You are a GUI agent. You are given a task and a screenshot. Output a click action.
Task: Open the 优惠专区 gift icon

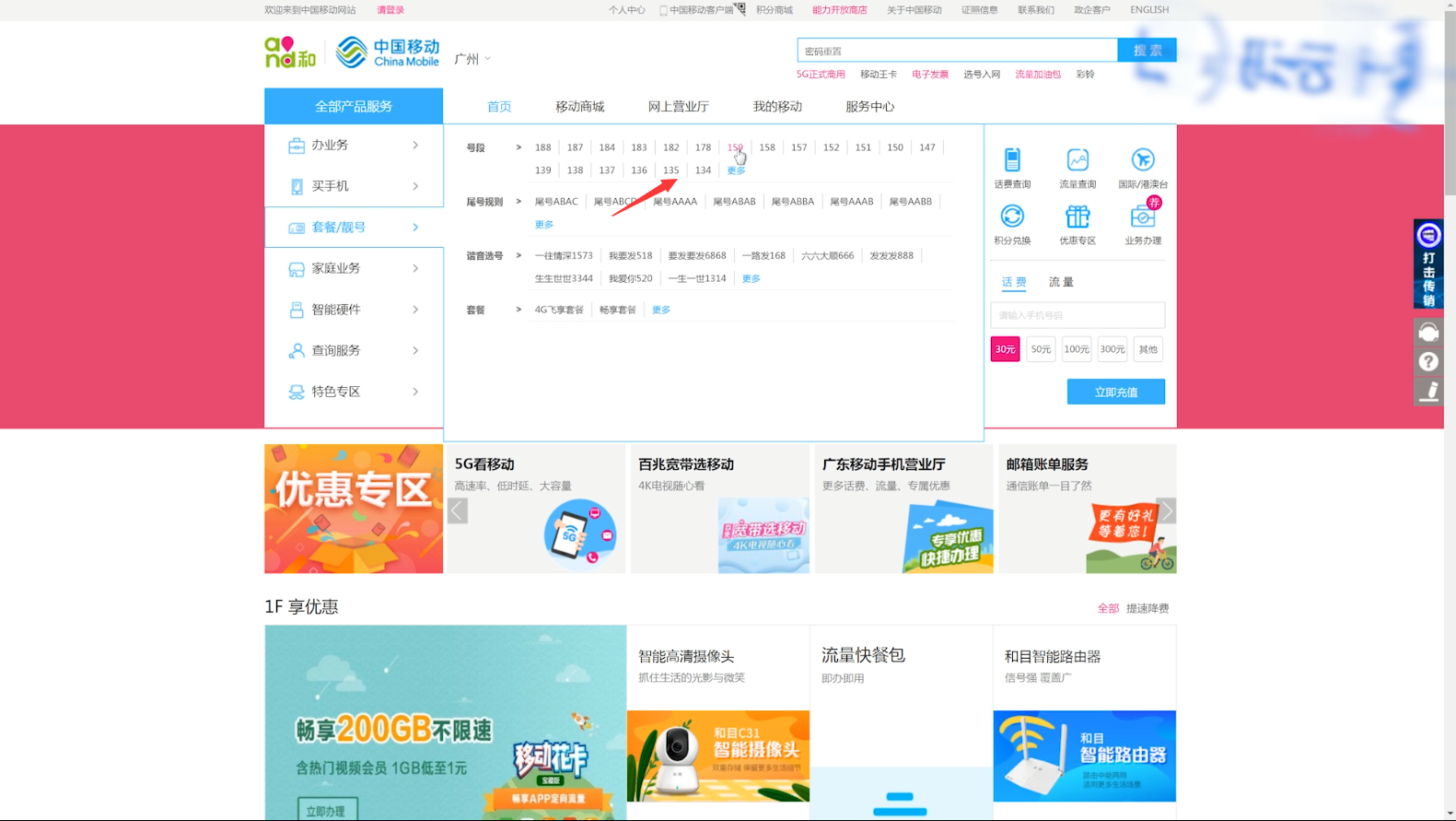click(1077, 216)
